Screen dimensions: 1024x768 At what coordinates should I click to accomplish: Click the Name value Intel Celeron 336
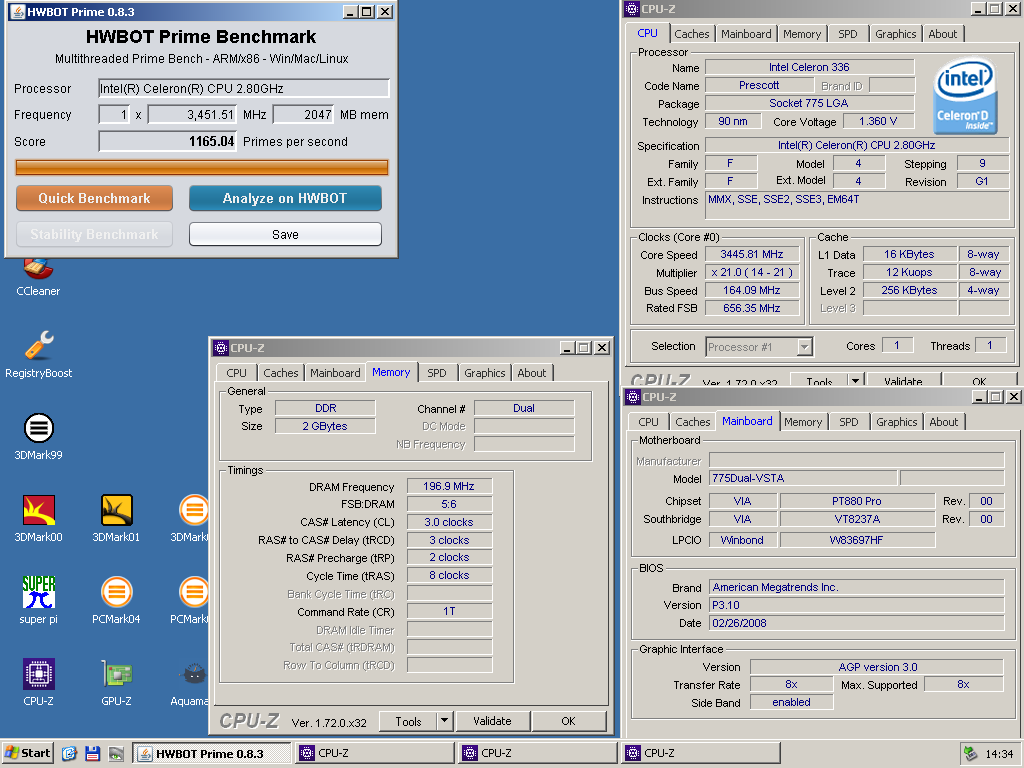coord(809,67)
